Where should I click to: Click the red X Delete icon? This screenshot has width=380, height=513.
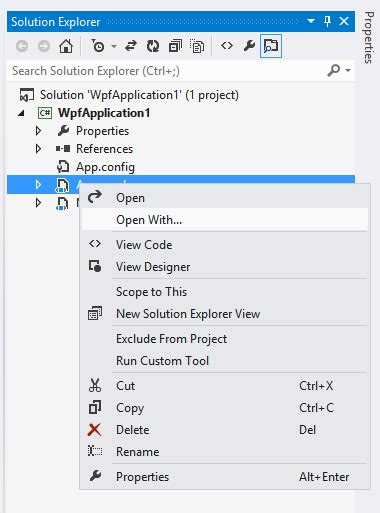[95, 429]
